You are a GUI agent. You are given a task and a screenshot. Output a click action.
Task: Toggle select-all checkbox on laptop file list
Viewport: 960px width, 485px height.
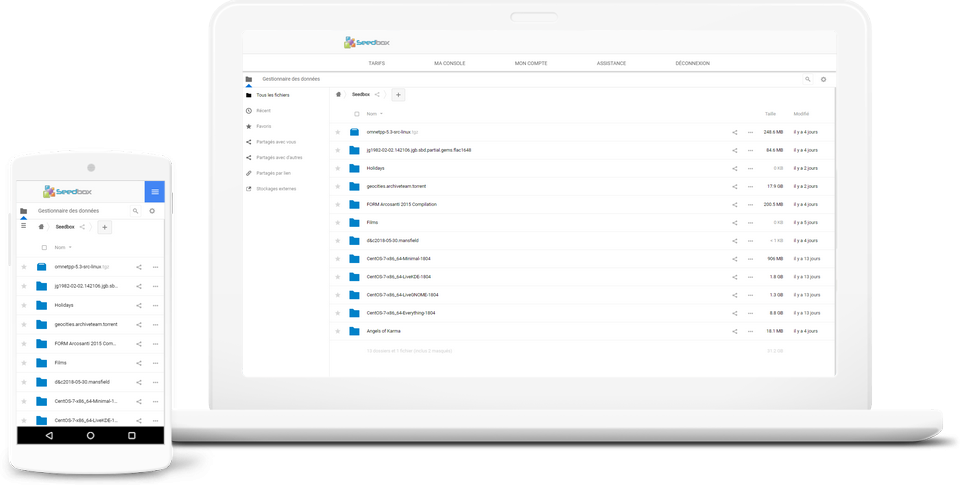coord(356,114)
